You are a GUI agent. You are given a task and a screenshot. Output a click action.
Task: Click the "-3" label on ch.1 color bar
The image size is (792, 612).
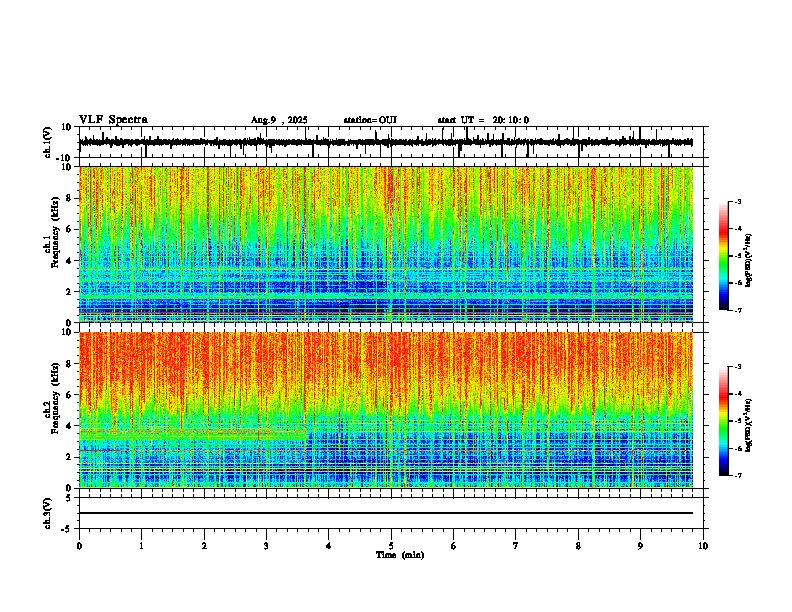(738, 201)
